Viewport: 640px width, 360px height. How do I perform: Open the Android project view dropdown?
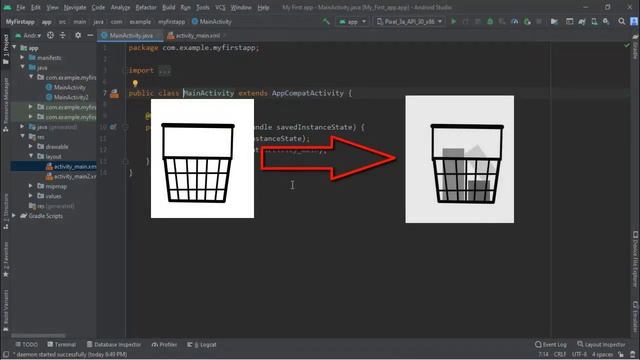click(x=28, y=36)
